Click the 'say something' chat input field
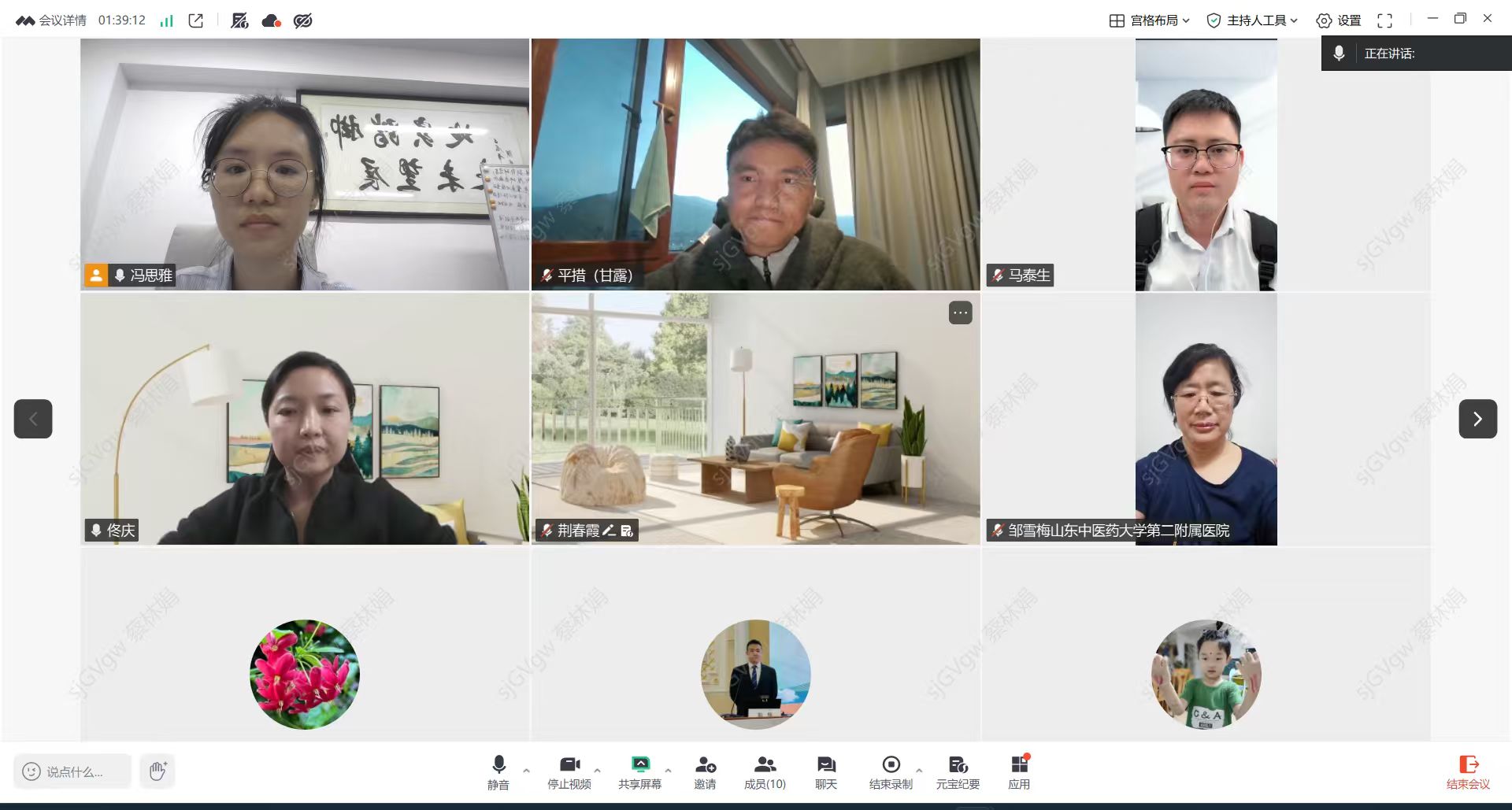Viewport: 1512px width, 810px height. [x=73, y=771]
